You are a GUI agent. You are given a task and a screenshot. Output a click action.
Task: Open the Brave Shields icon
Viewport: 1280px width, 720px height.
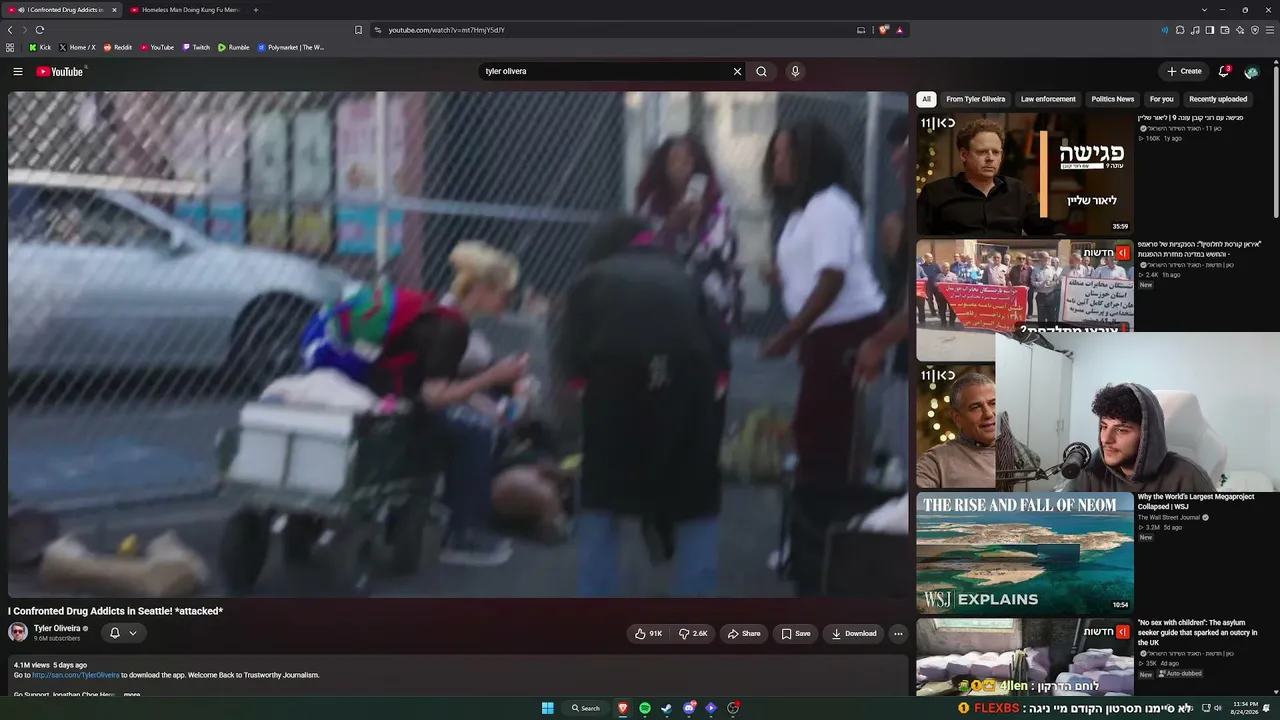[x=884, y=30]
